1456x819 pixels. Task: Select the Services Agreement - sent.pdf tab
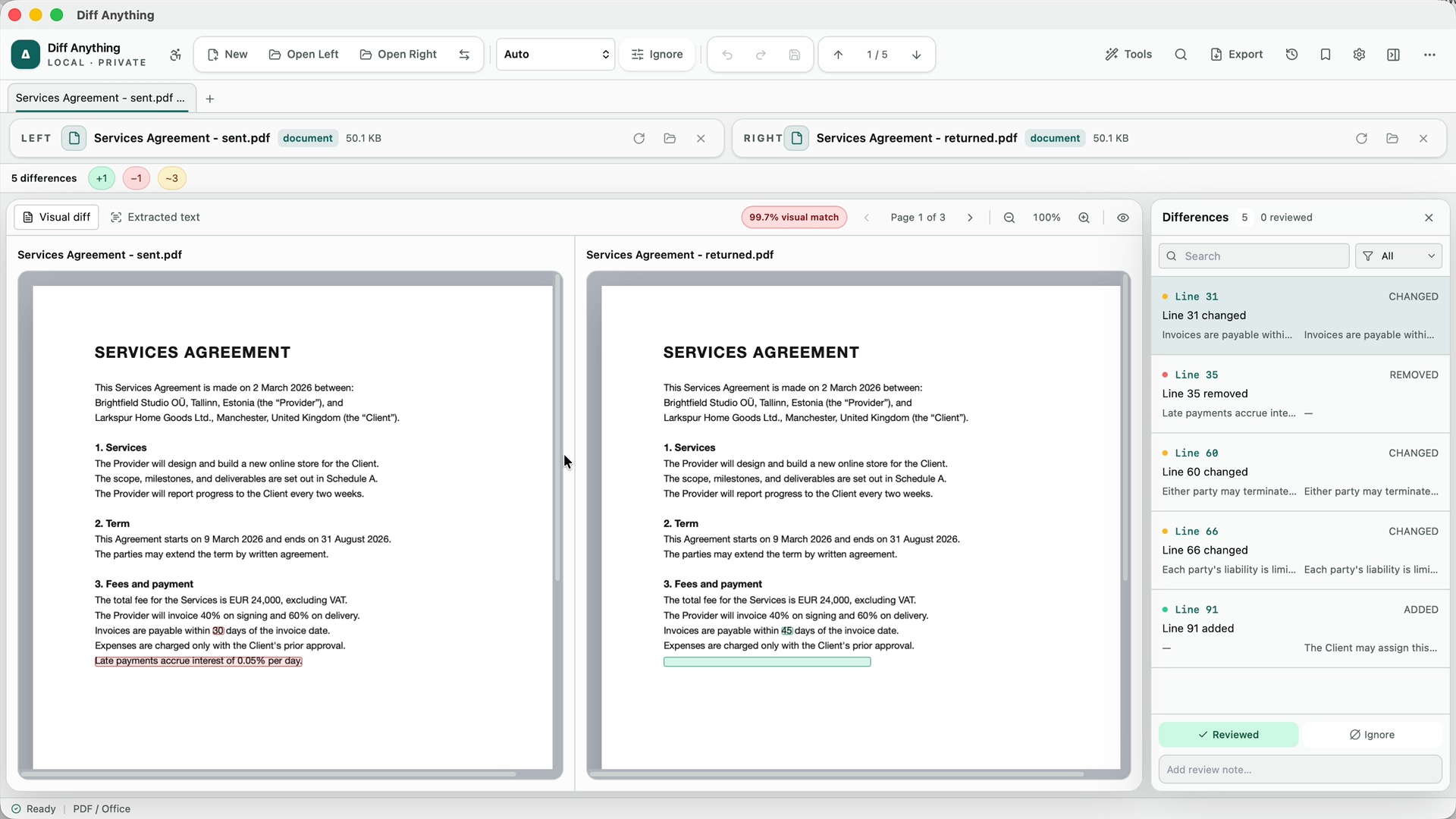101,98
